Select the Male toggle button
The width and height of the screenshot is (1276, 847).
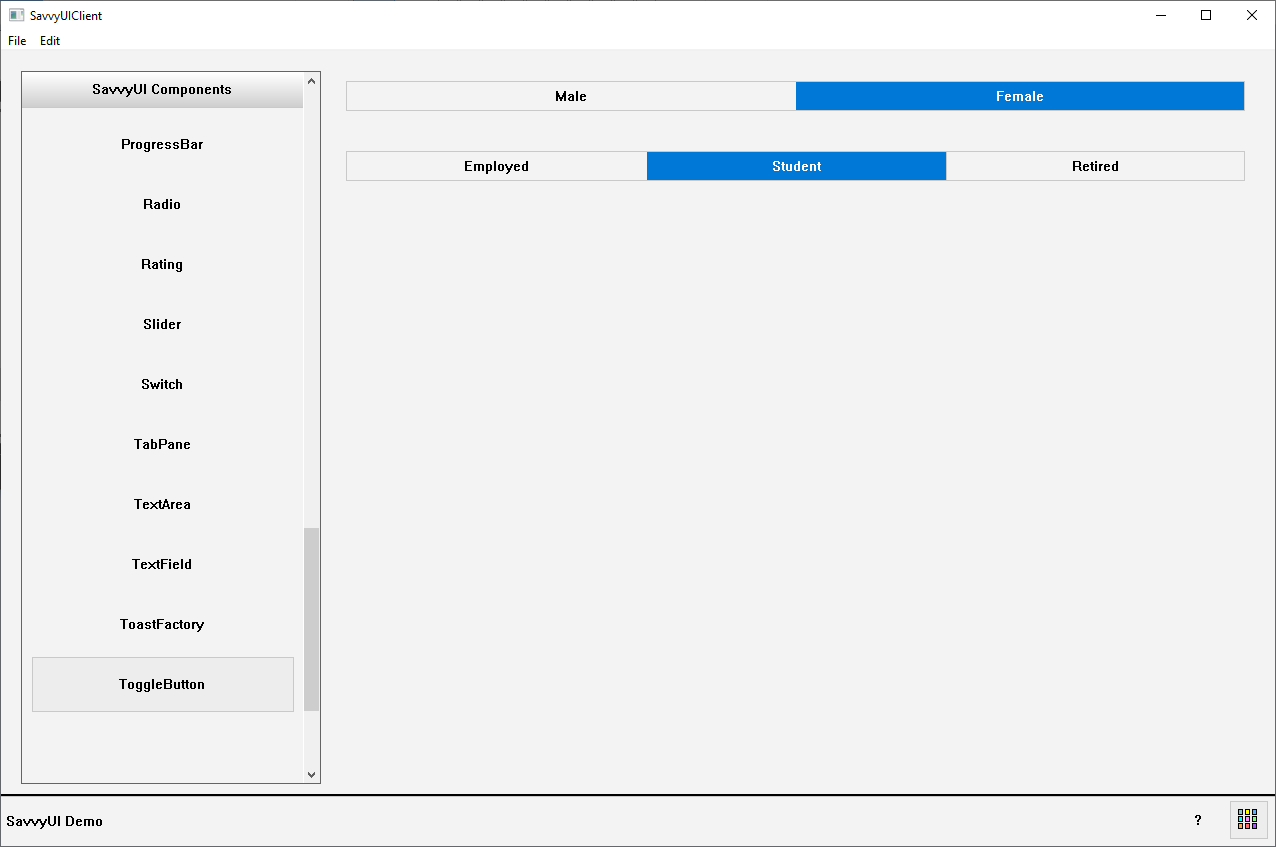[x=571, y=96]
